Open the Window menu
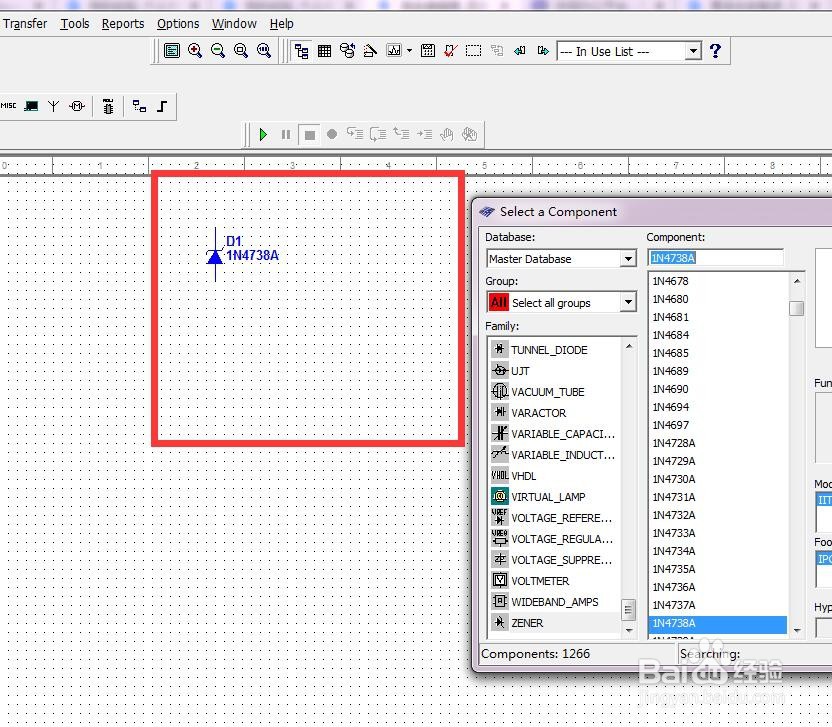The image size is (832, 727). [x=234, y=24]
